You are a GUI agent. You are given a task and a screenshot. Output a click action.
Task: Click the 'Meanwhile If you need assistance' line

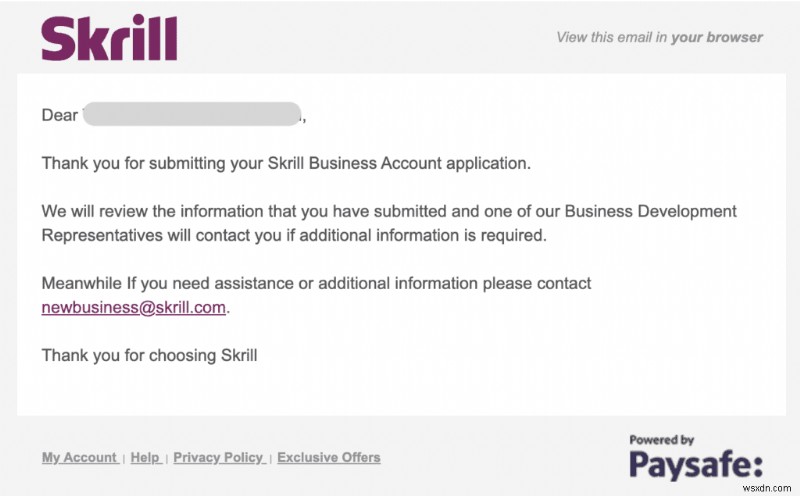click(200, 284)
